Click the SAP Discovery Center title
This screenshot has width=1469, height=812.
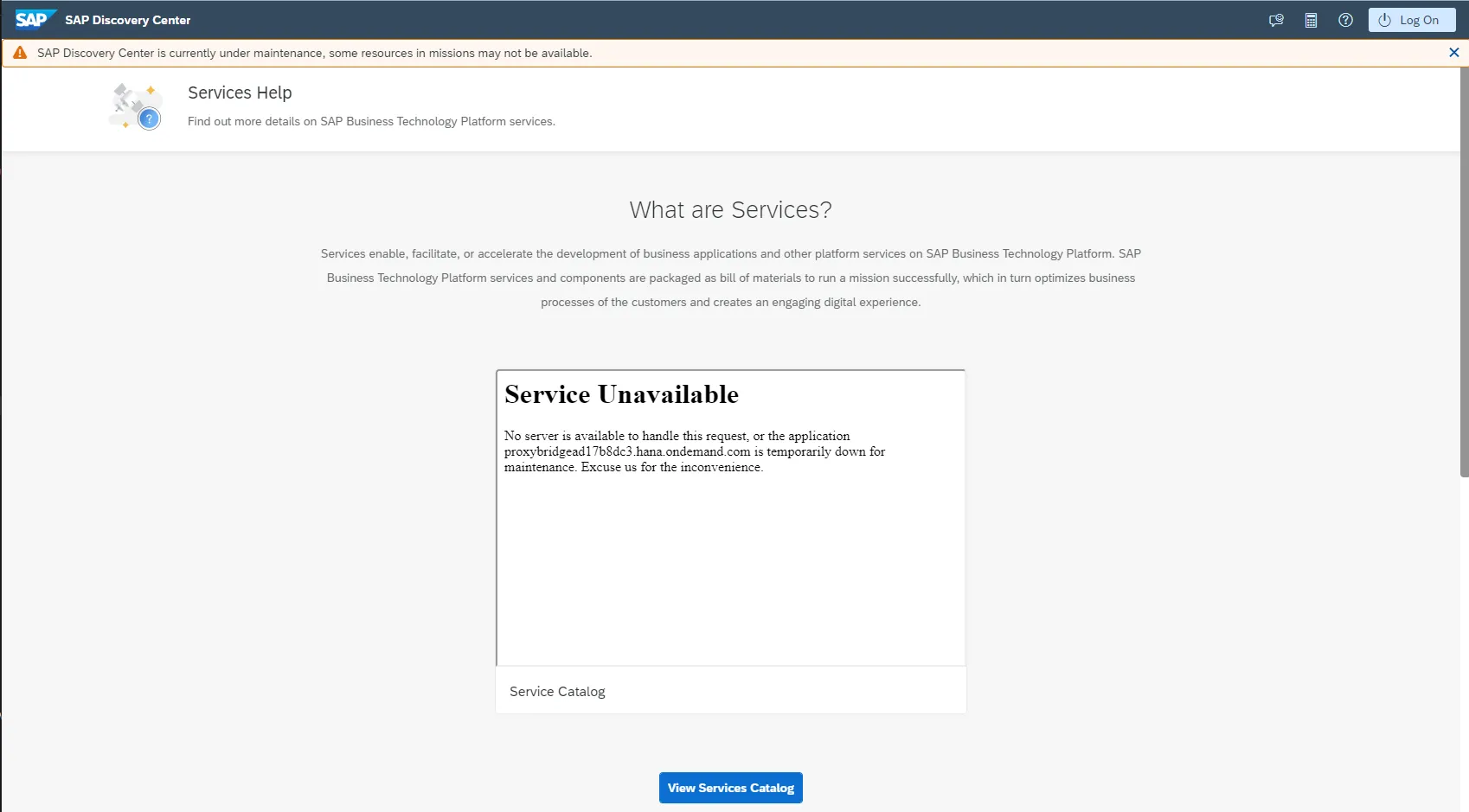coord(127,20)
